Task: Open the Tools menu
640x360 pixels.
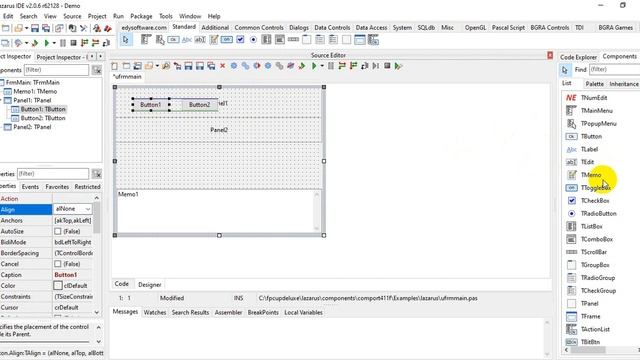Action: pyautogui.click(x=165, y=16)
